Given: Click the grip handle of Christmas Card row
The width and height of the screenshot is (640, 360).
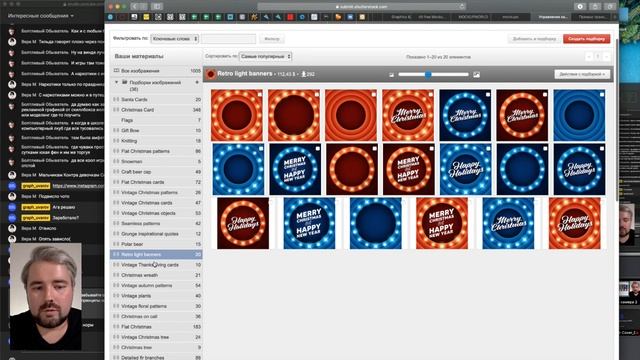Looking at the screenshot, I should pyautogui.click(x=116, y=110).
